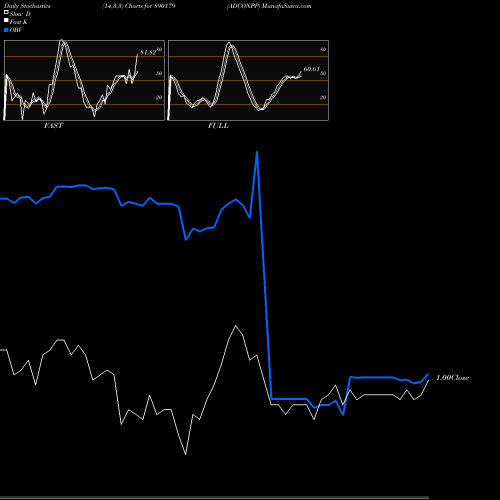Click the FULL stochastic chart thumbnail
500x500 pixels.
click(x=248, y=80)
